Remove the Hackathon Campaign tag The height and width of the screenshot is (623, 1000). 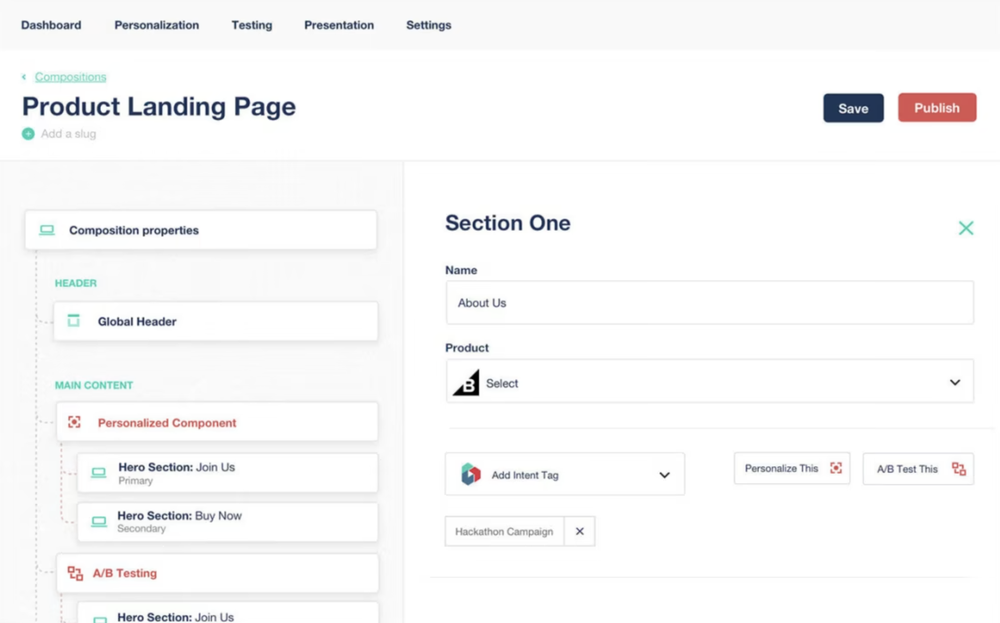pyautogui.click(x=580, y=532)
